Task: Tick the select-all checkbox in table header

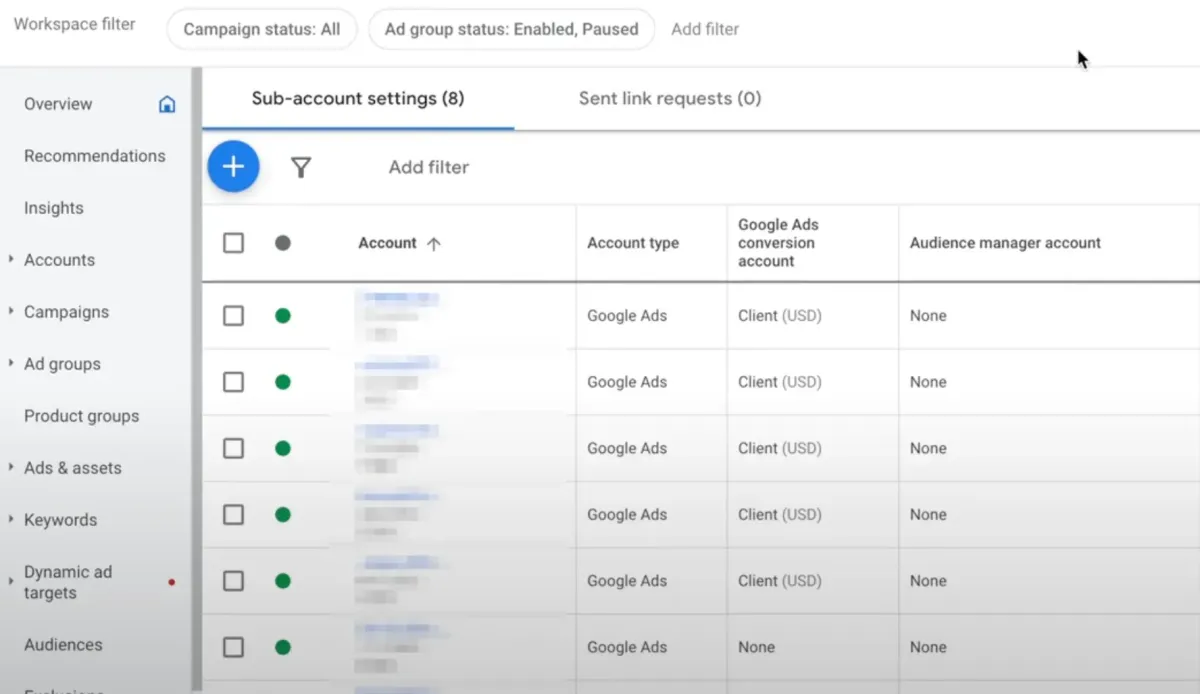Action: point(233,243)
